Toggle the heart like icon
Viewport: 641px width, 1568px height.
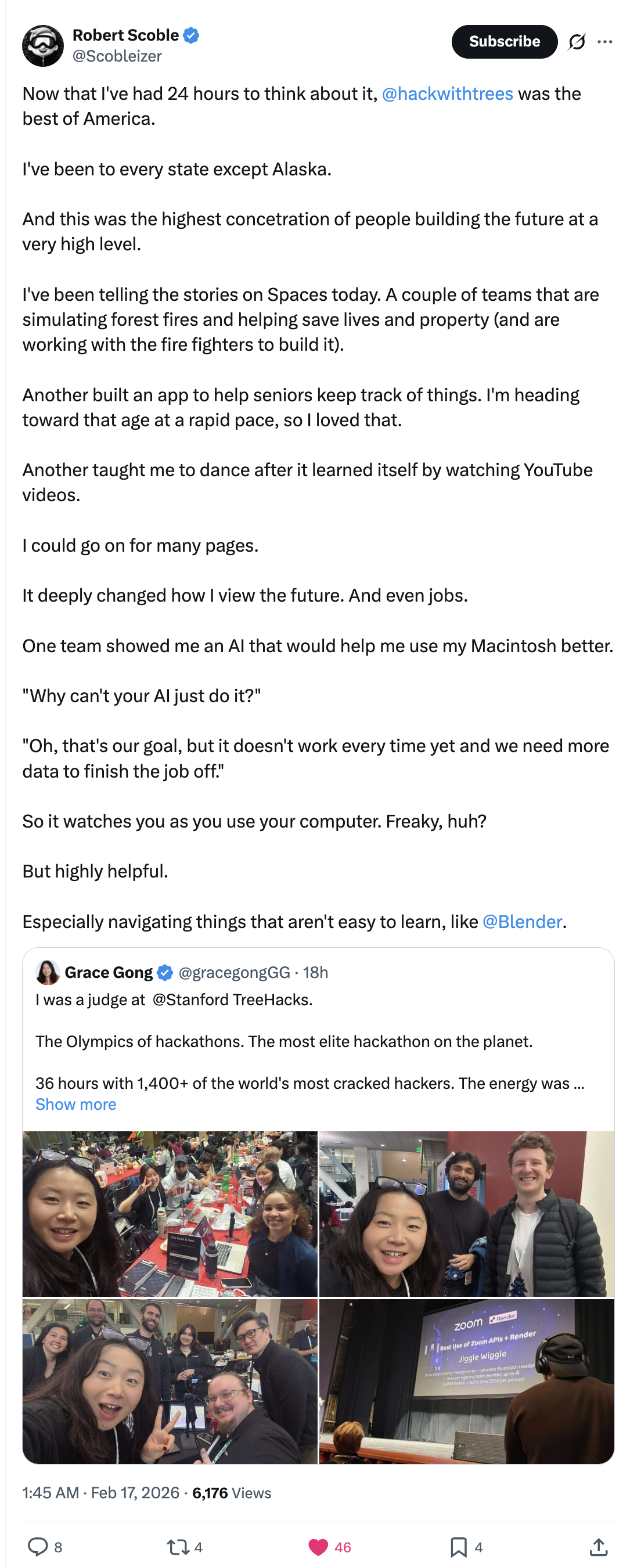pos(318,1546)
